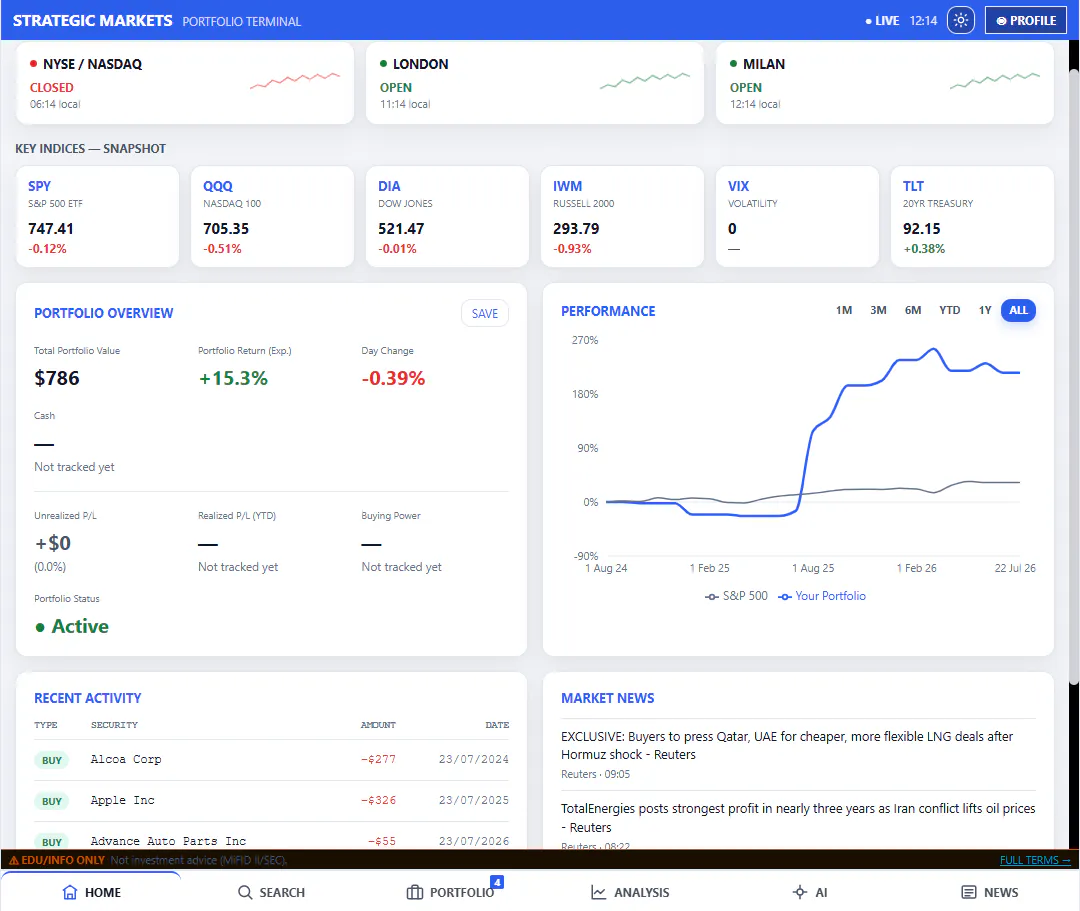Viewport: 1080px width, 911px height.
Task: Click the $786 total portfolio value
Action: pyautogui.click(x=56, y=378)
